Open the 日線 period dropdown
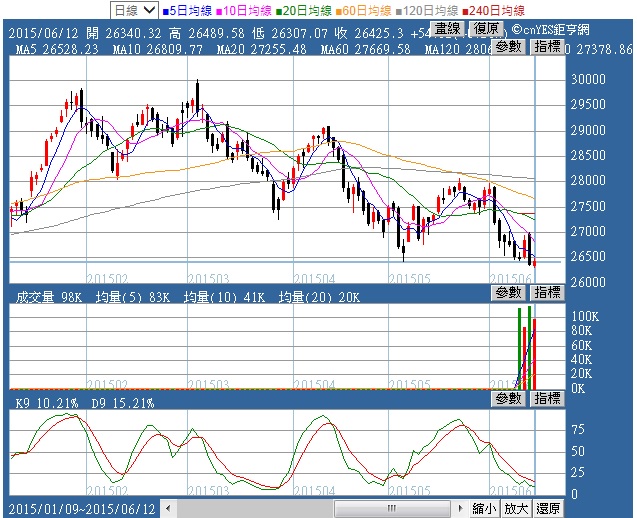The image size is (637, 518). tap(132, 10)
